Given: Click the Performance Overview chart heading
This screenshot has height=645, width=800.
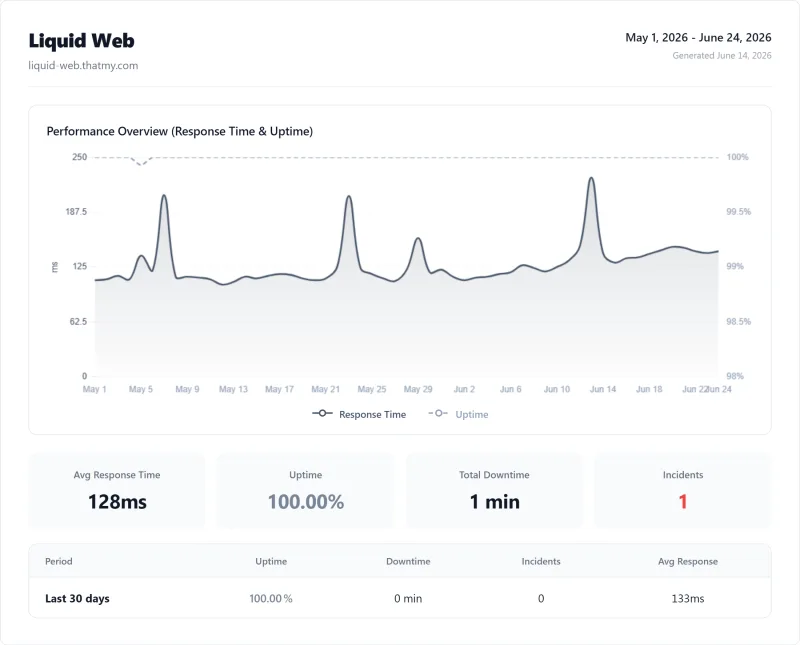Looking at the screenshot, I should (180, 131).
